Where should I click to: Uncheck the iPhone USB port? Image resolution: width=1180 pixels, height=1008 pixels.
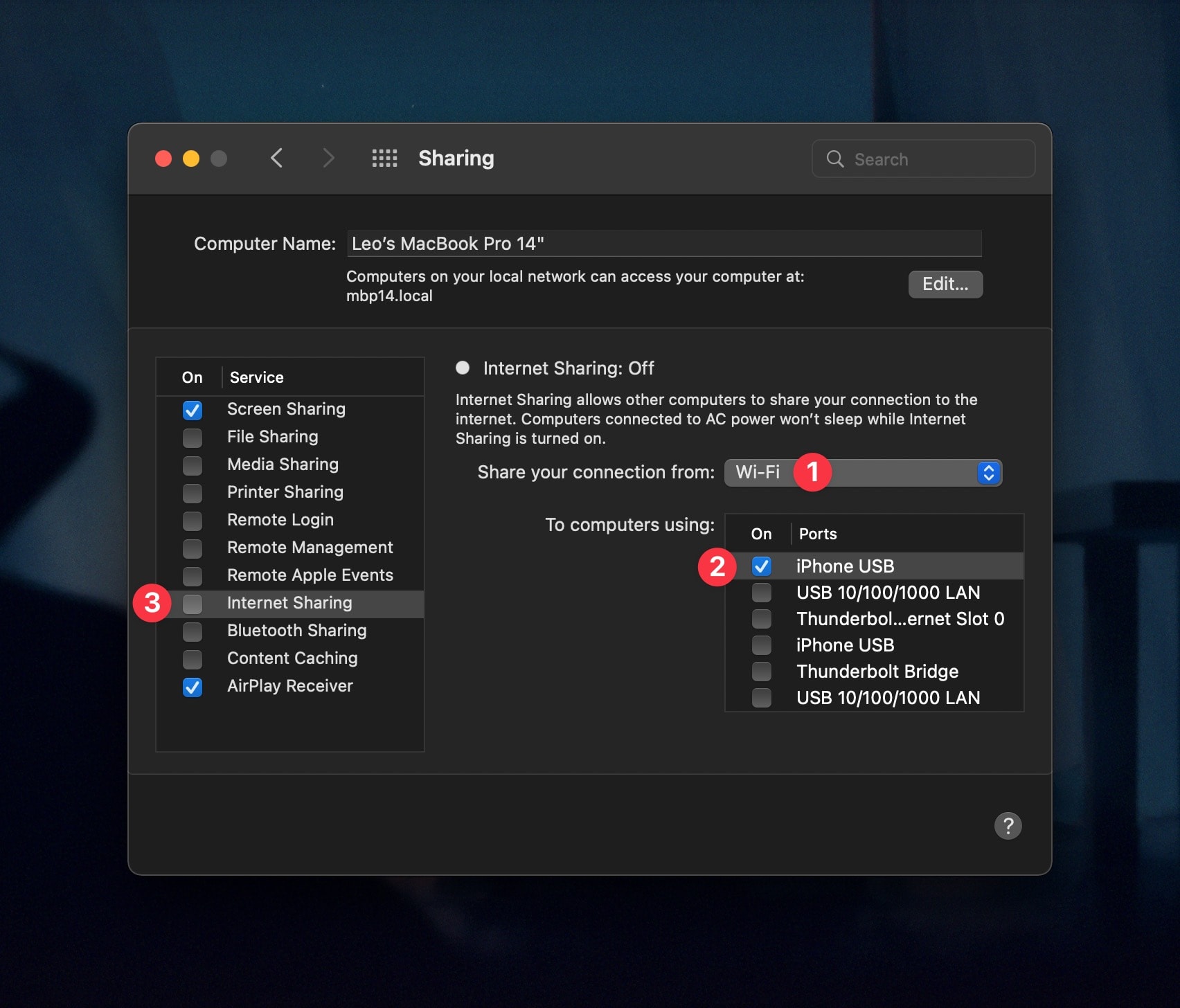coord(762,566)
